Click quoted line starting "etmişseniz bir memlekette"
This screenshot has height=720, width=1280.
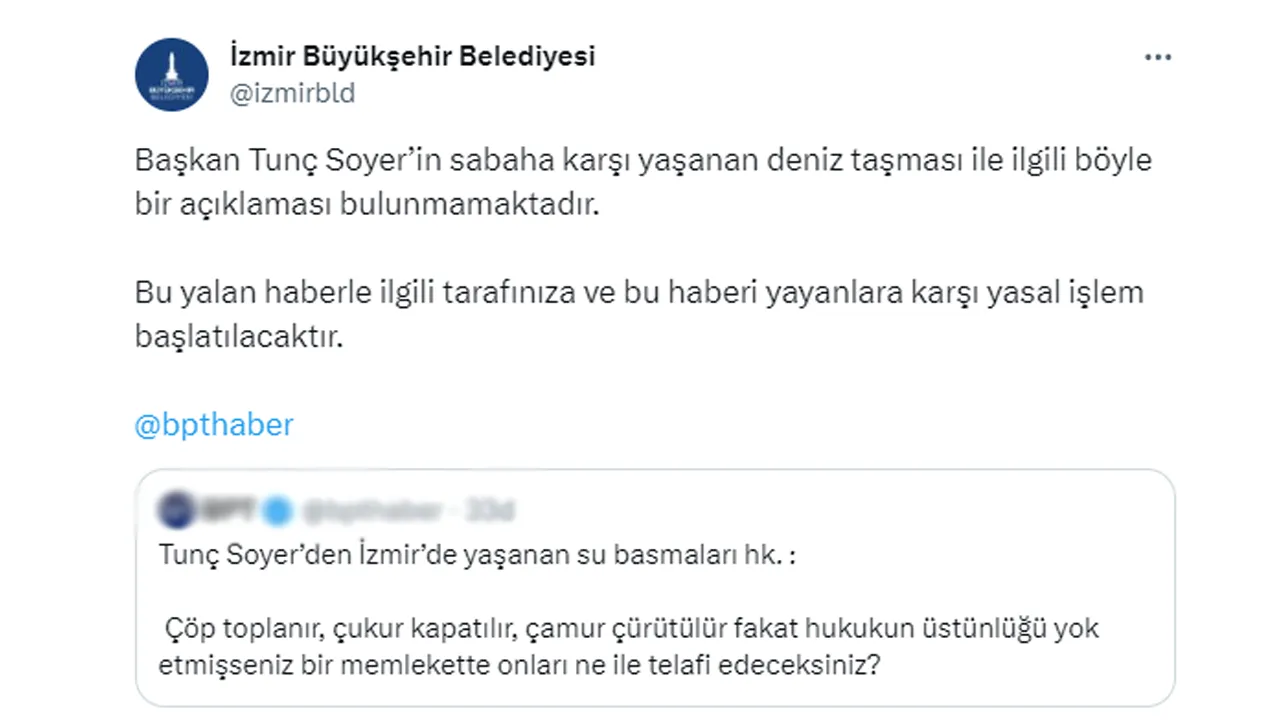[519, 665]
